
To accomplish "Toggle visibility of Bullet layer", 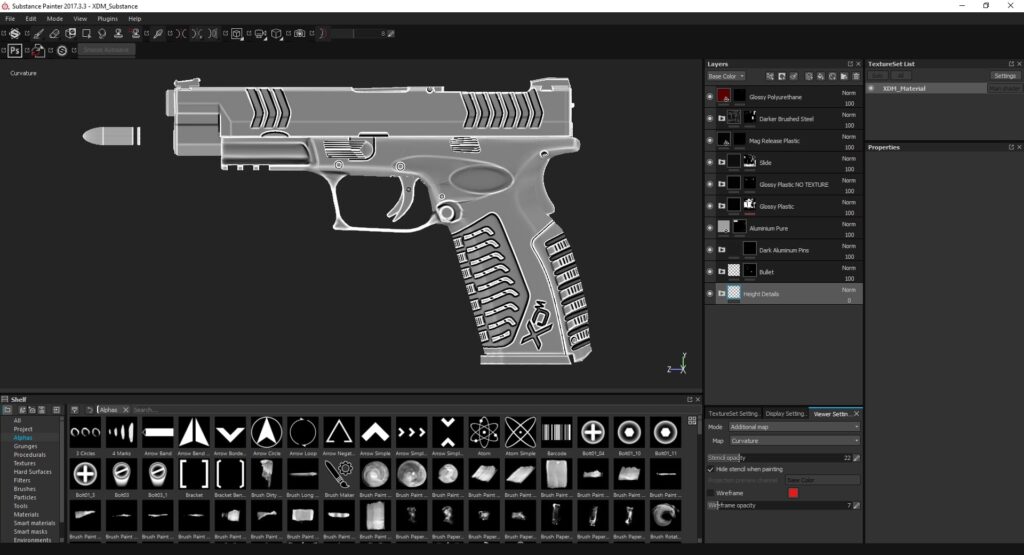I will pos(710,272).
